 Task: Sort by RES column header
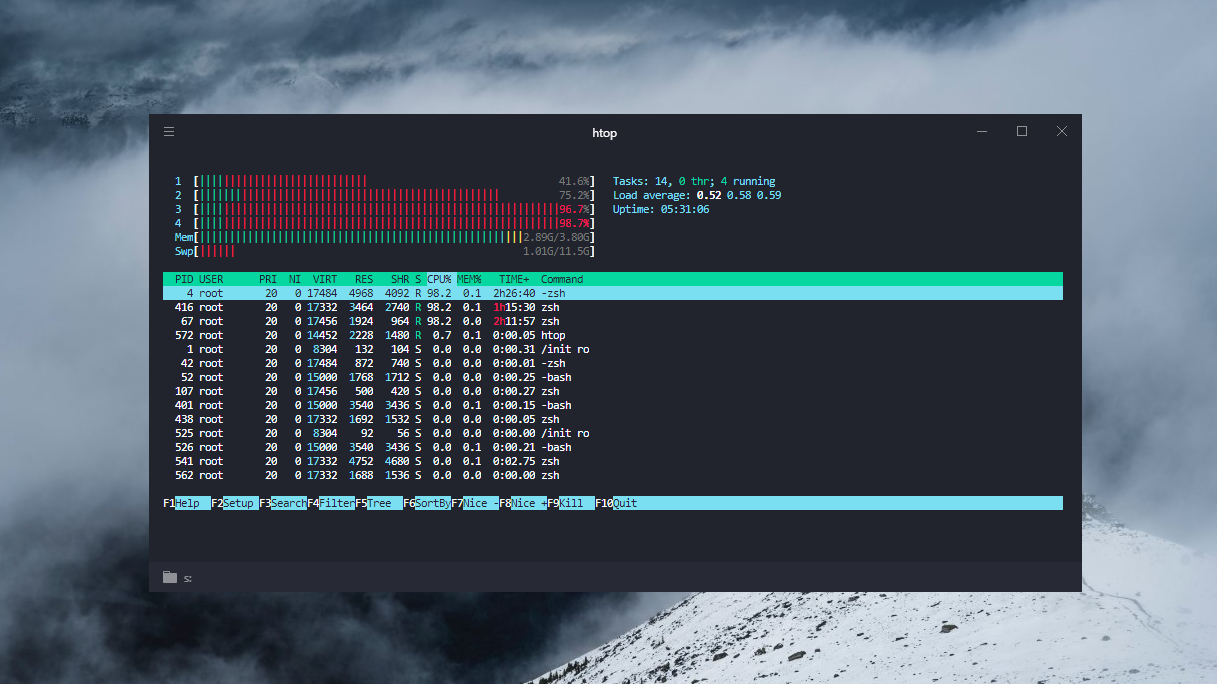(364, 279)
